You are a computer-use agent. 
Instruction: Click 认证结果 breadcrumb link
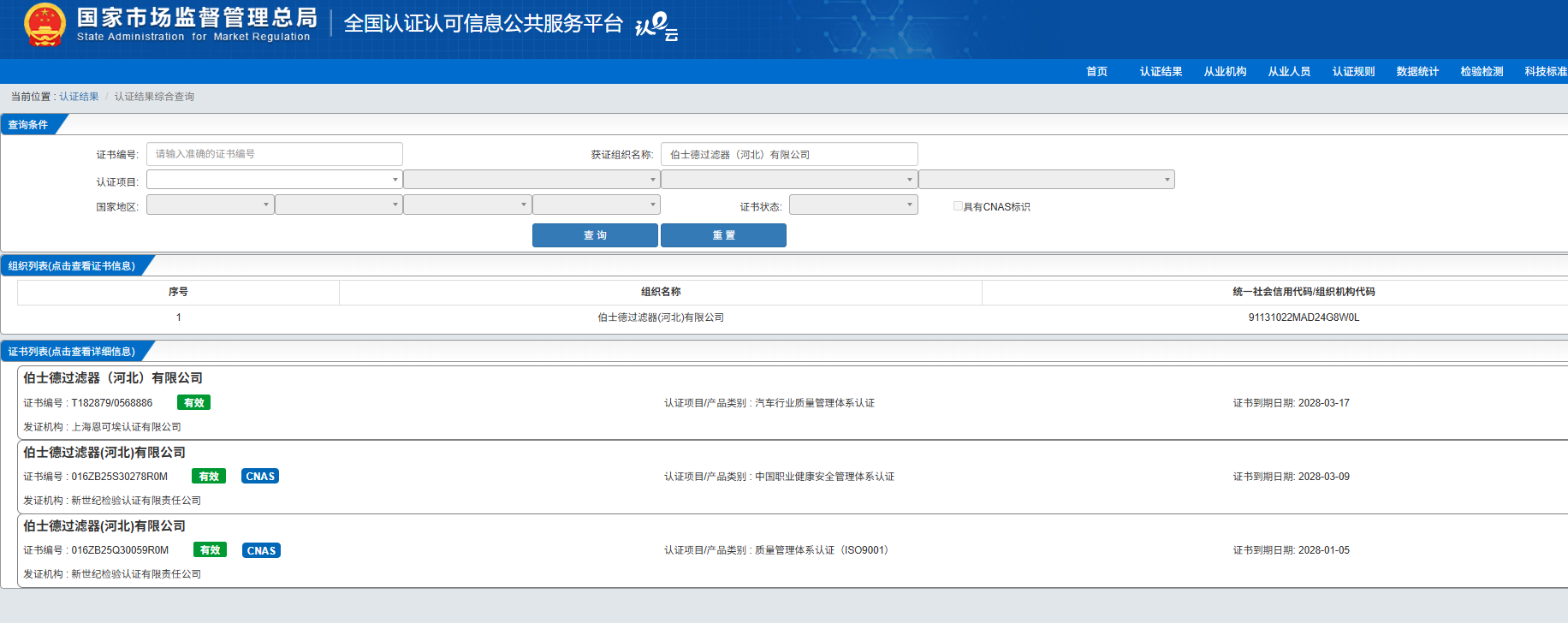(x=79, y=97)
